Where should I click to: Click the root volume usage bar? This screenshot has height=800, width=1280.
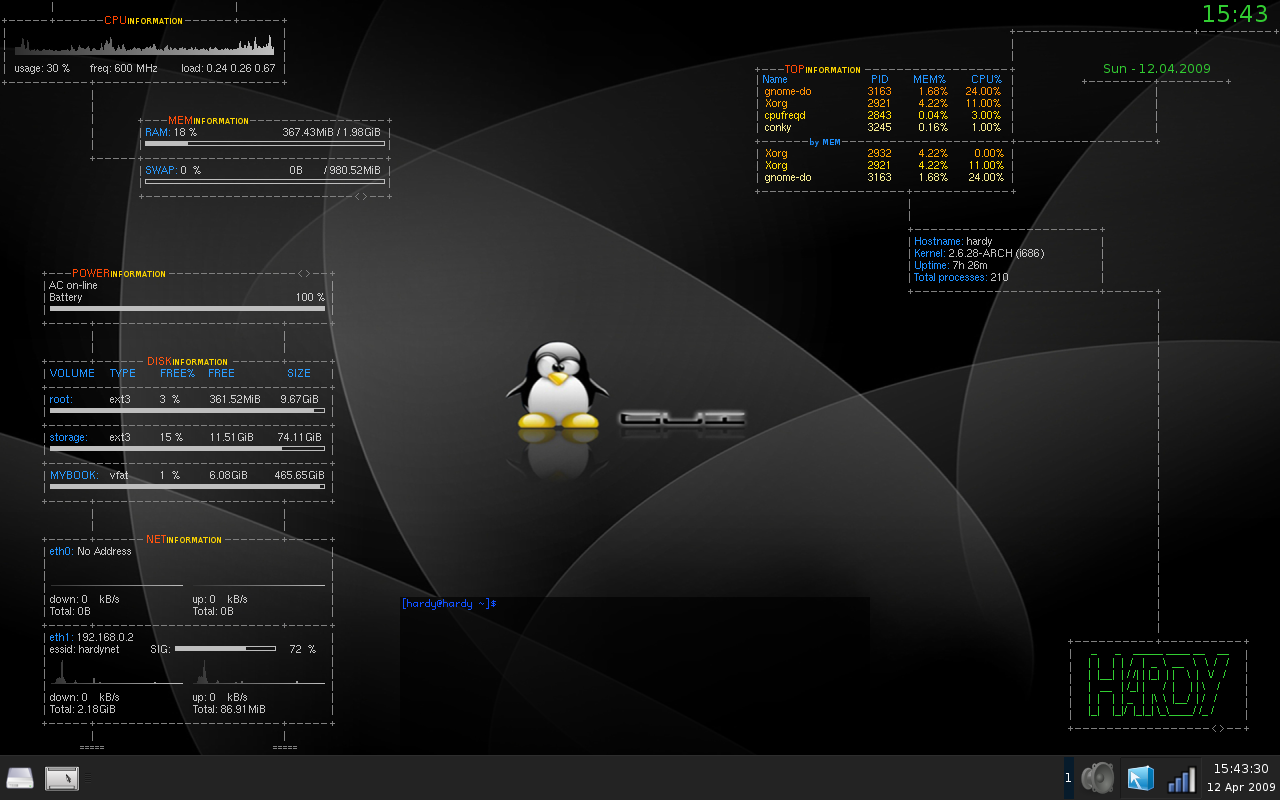pos(187,410)
